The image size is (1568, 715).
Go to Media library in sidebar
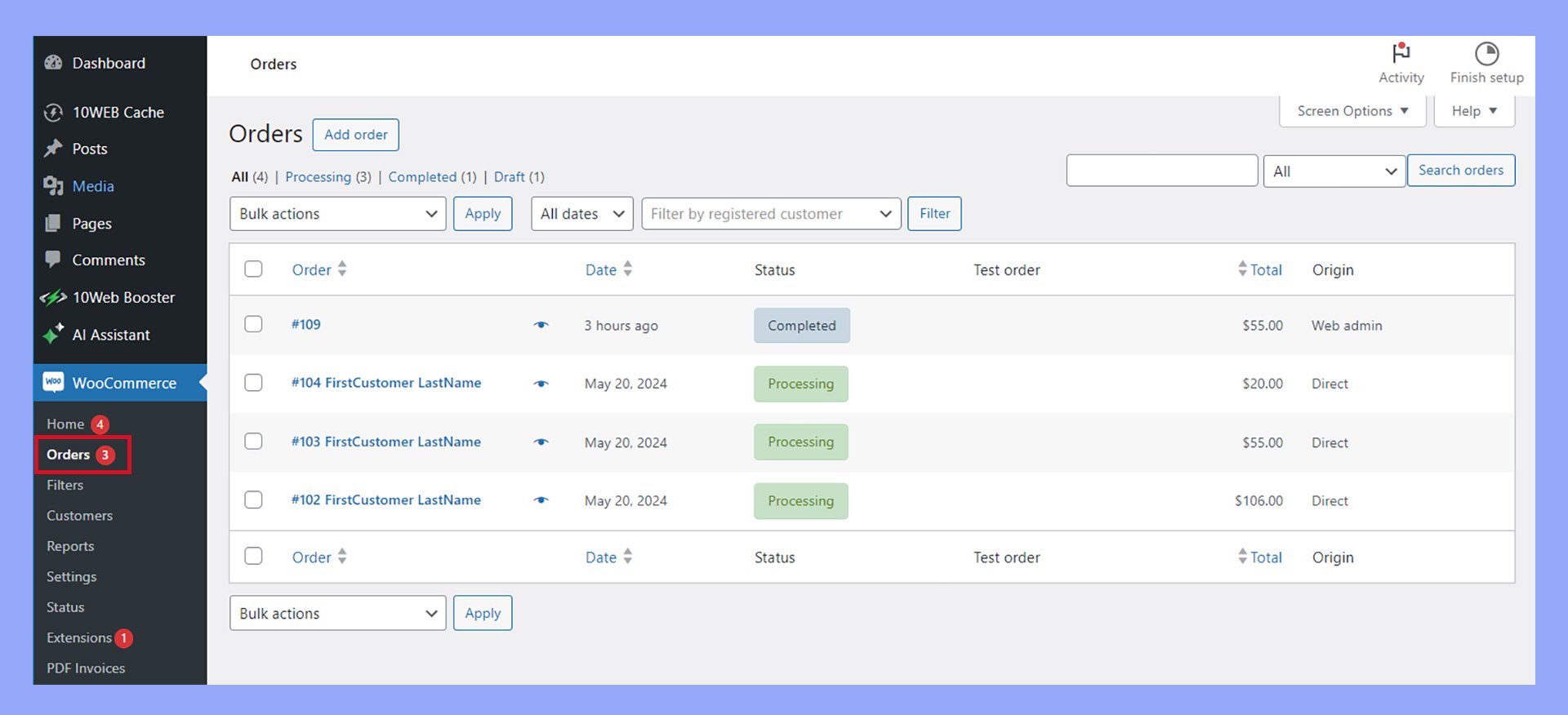pyautogui.click(x=92, y=186)
